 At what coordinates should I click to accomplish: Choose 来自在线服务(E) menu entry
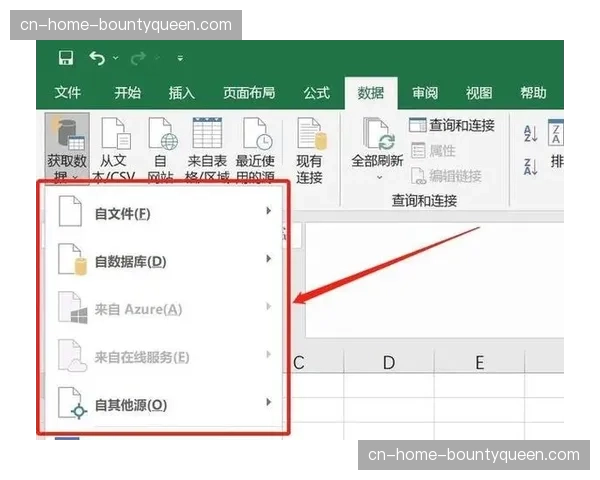coord(163,356)
